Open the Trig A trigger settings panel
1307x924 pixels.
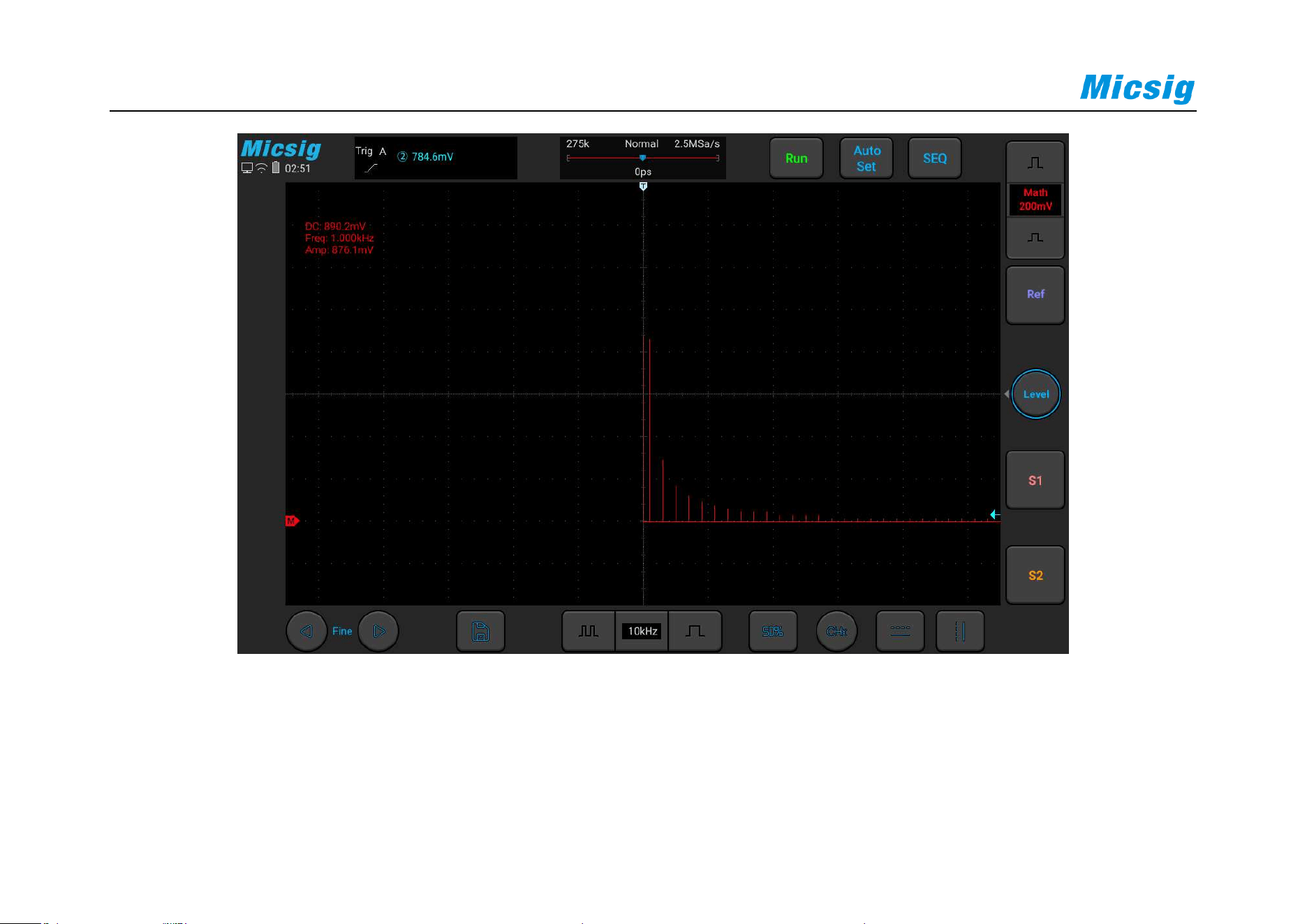436,158
